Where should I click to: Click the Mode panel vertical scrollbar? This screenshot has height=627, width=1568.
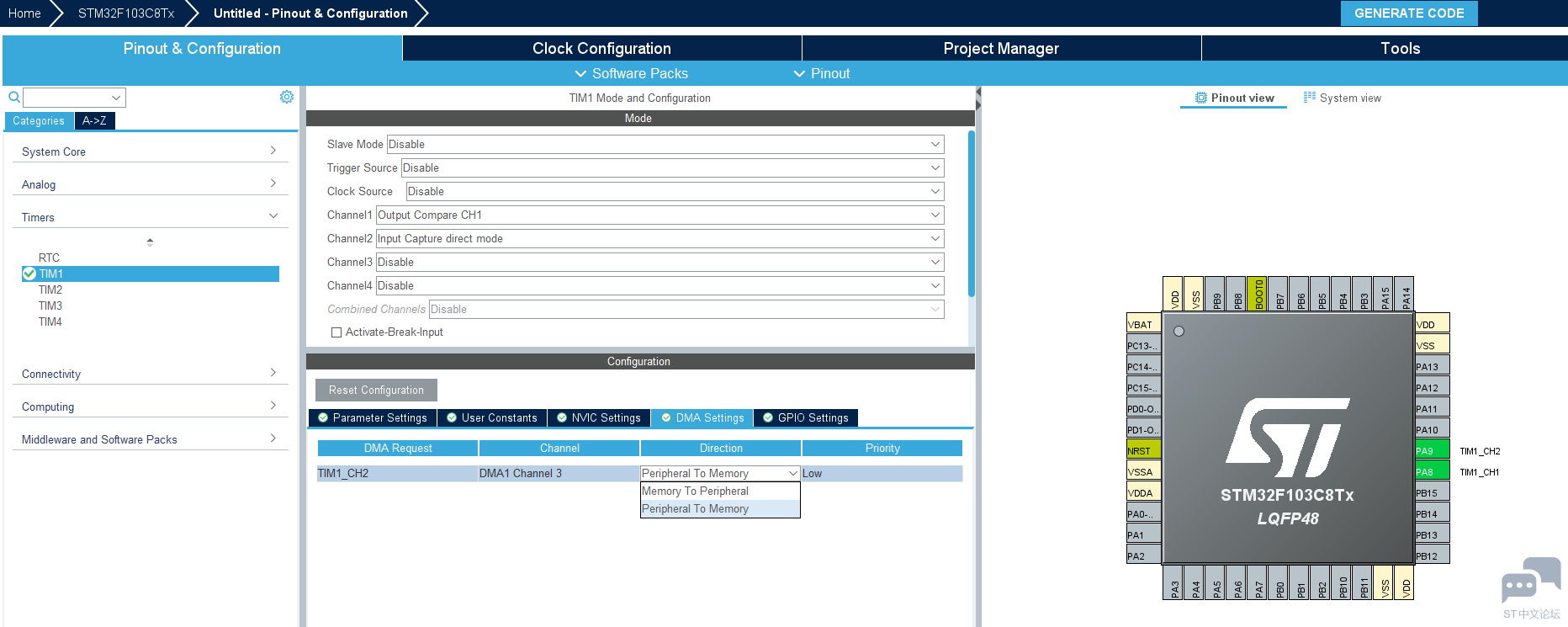coord(972,214)
